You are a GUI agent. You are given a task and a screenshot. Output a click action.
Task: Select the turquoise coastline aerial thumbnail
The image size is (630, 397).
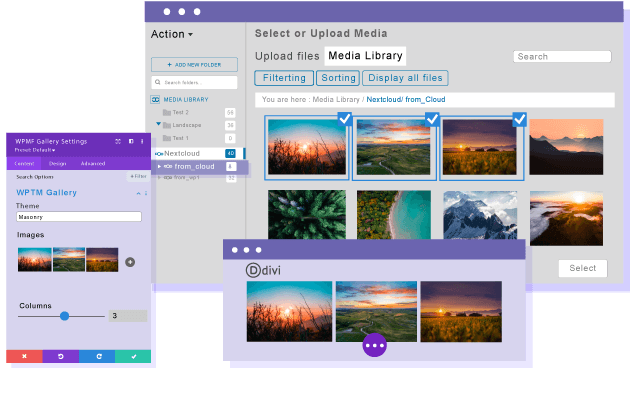pyautogui.click(x=394, y=215)
